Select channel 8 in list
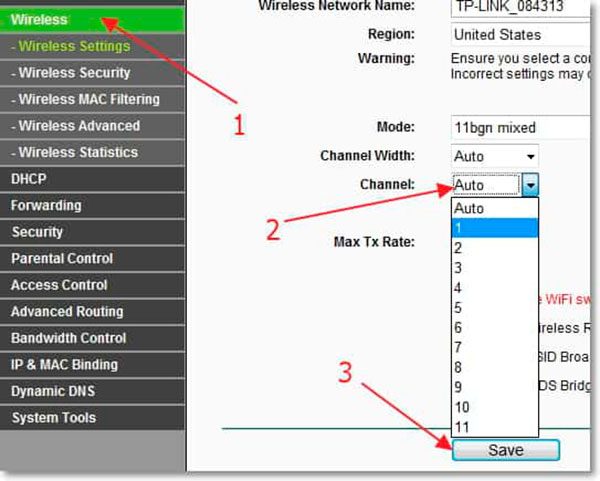This screenshot has height=481, width=600. pos(495,367)
